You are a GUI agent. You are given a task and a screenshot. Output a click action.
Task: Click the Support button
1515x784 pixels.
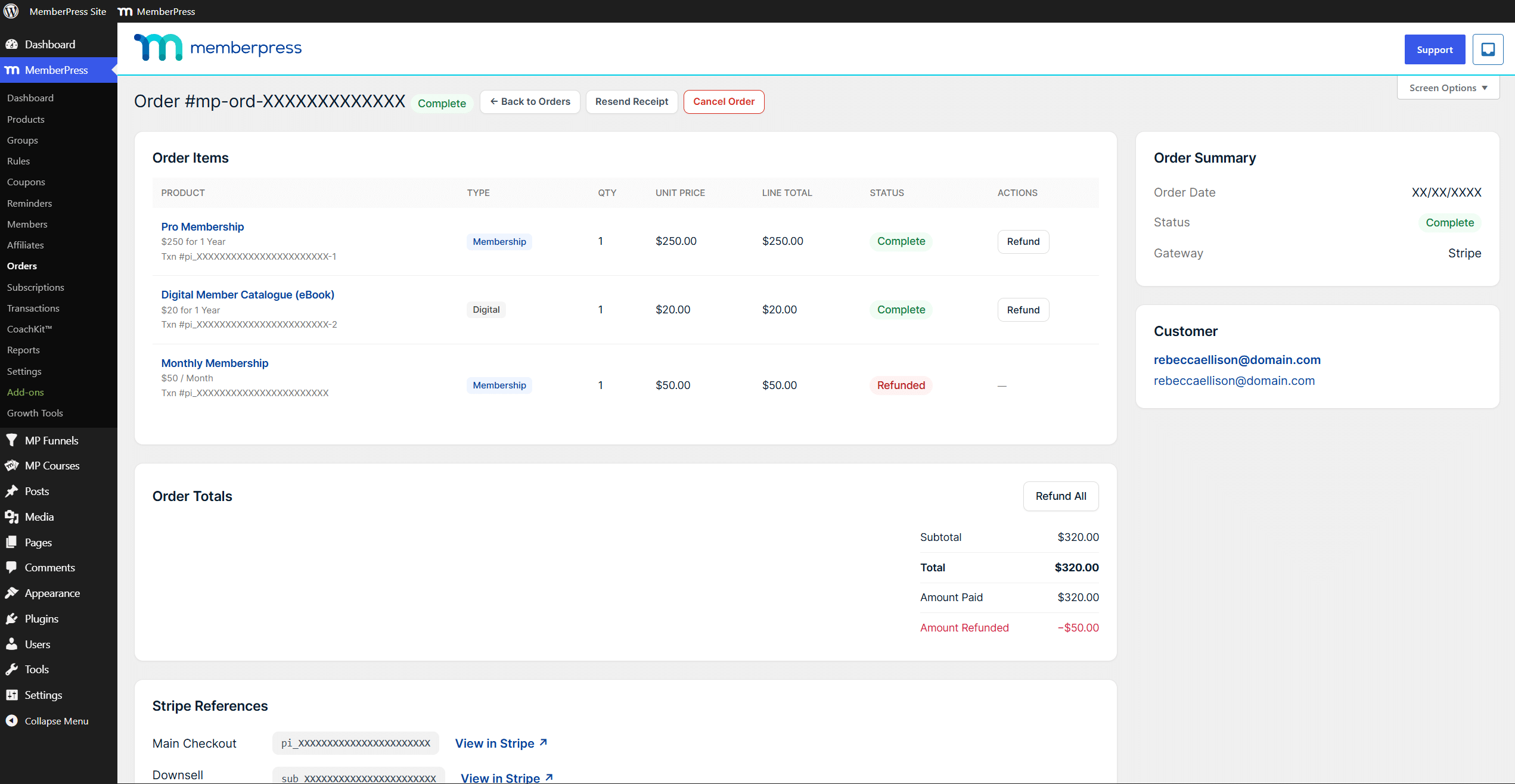pos(1435,49)
